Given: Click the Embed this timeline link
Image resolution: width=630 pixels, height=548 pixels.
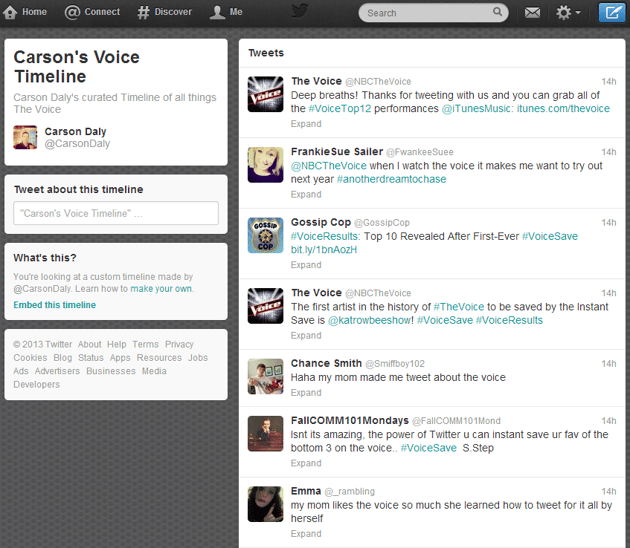Looking at the screenshot, I should [55, 305].
